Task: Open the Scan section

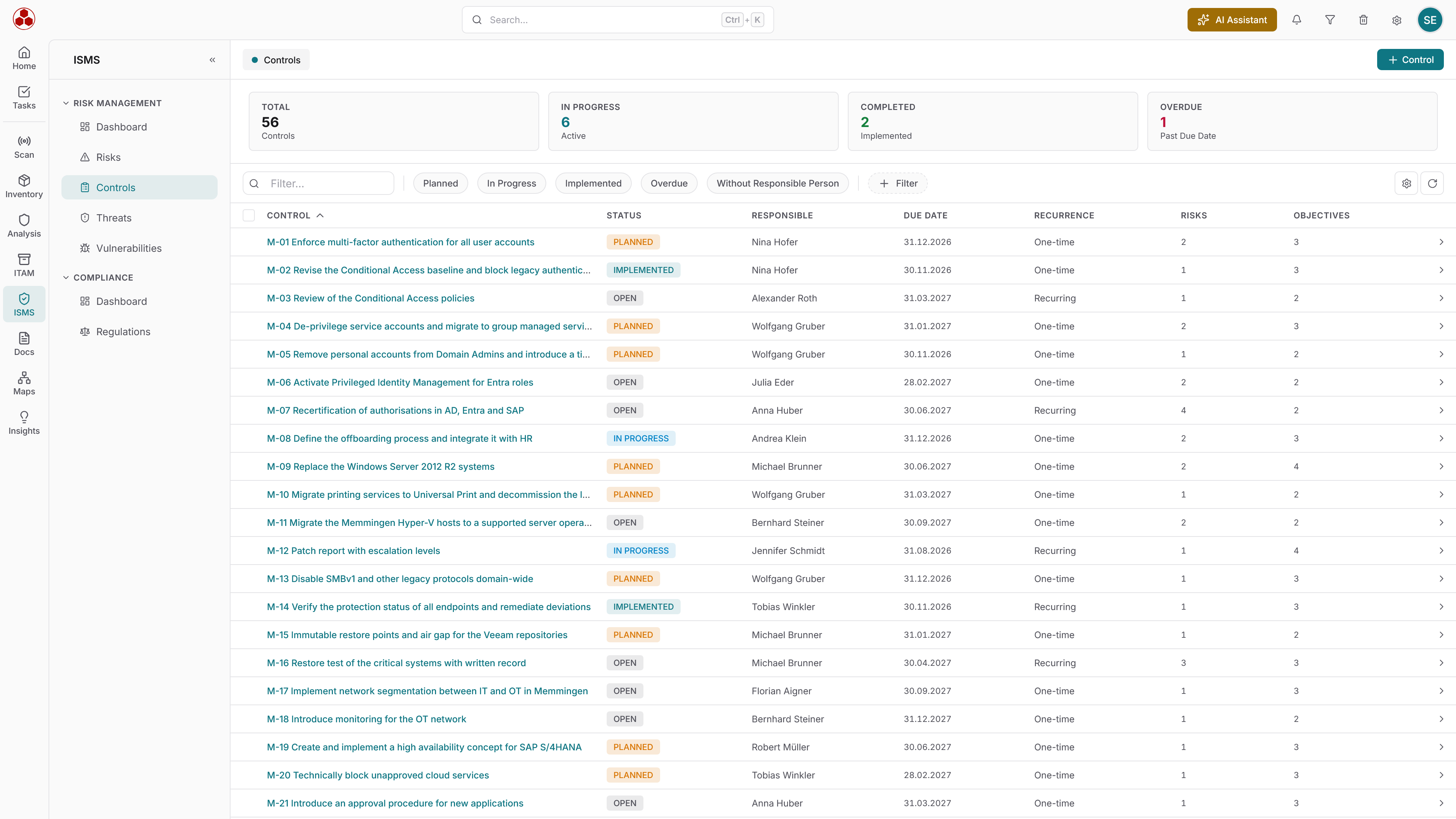Action: (24, 147)
